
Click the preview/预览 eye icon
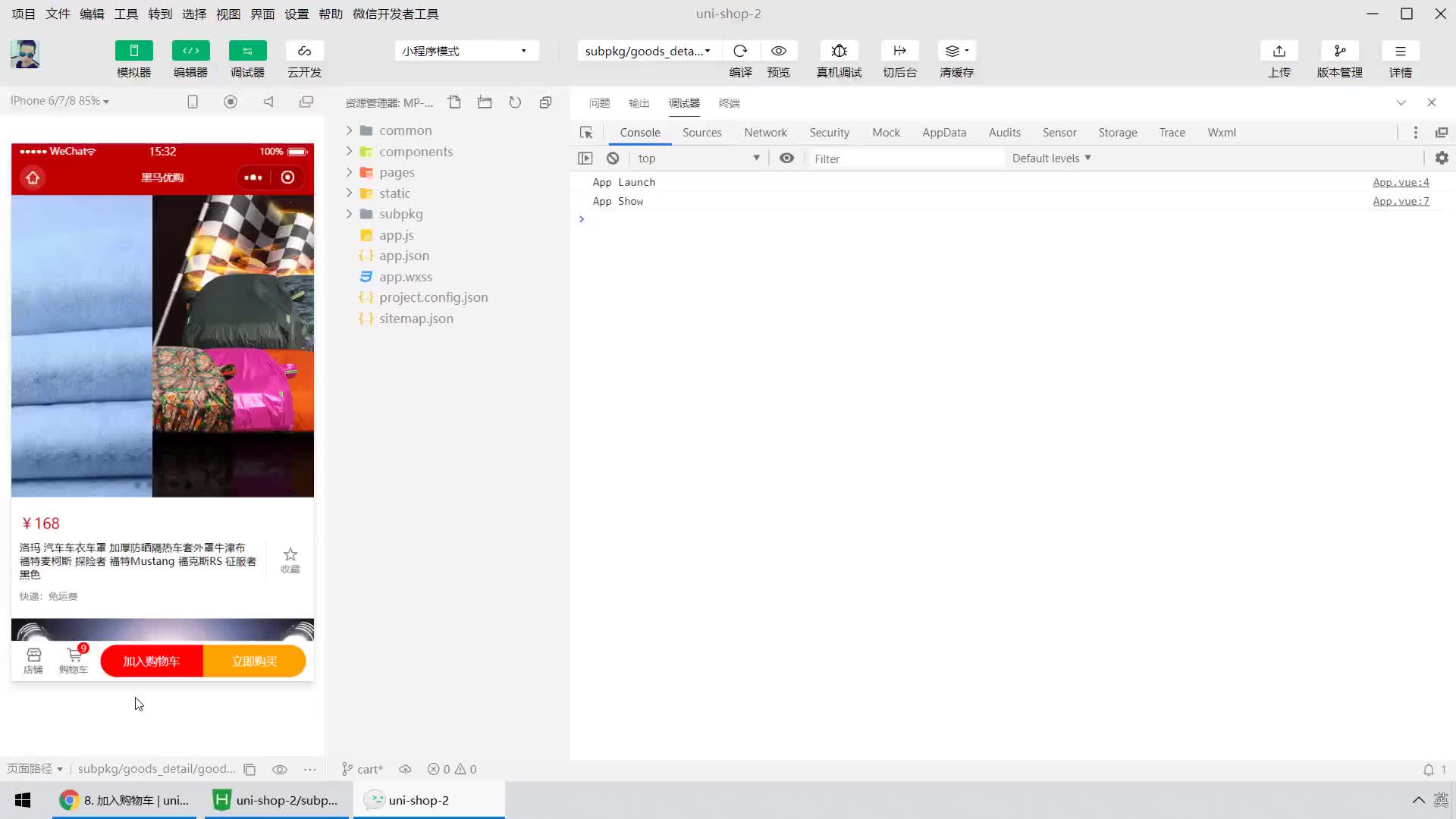click(779, 51)
